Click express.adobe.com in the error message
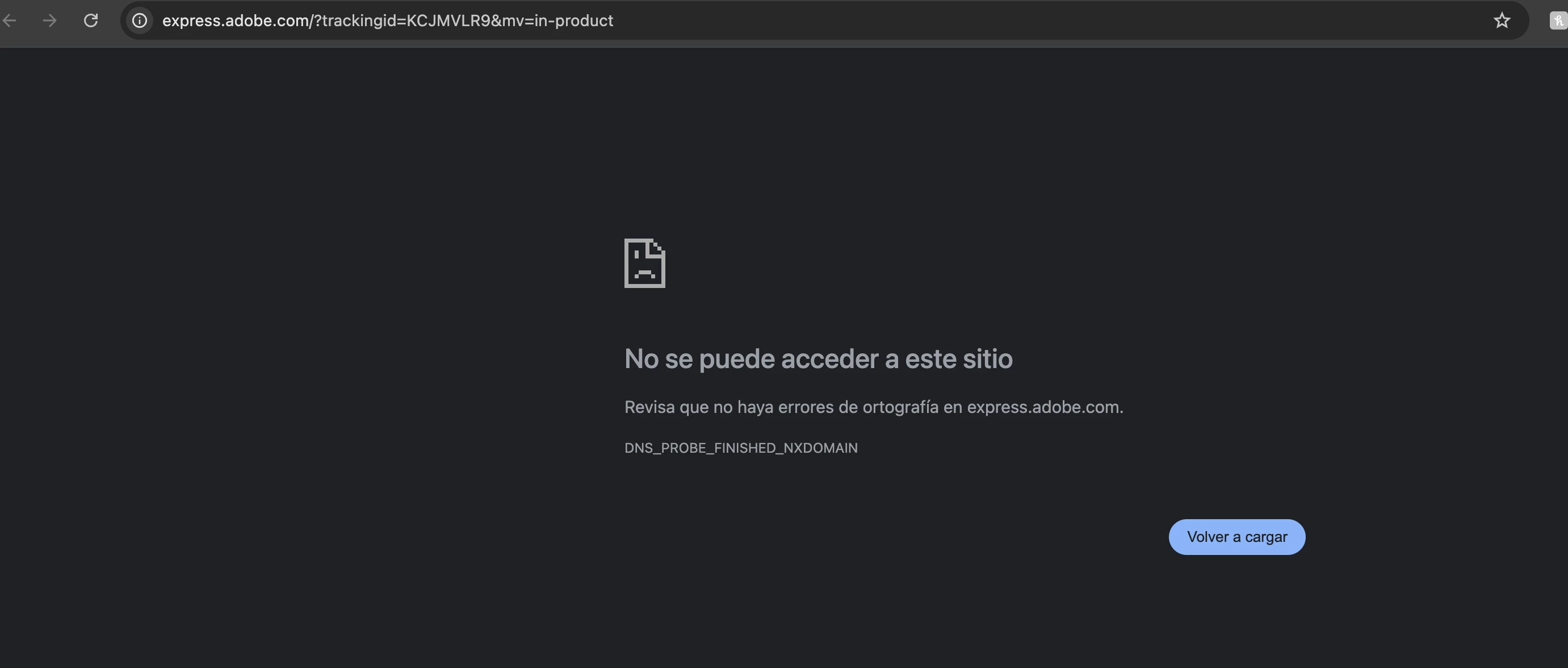The width and height of the screenshot is (1568, 668). click(x=1043, y=407)
